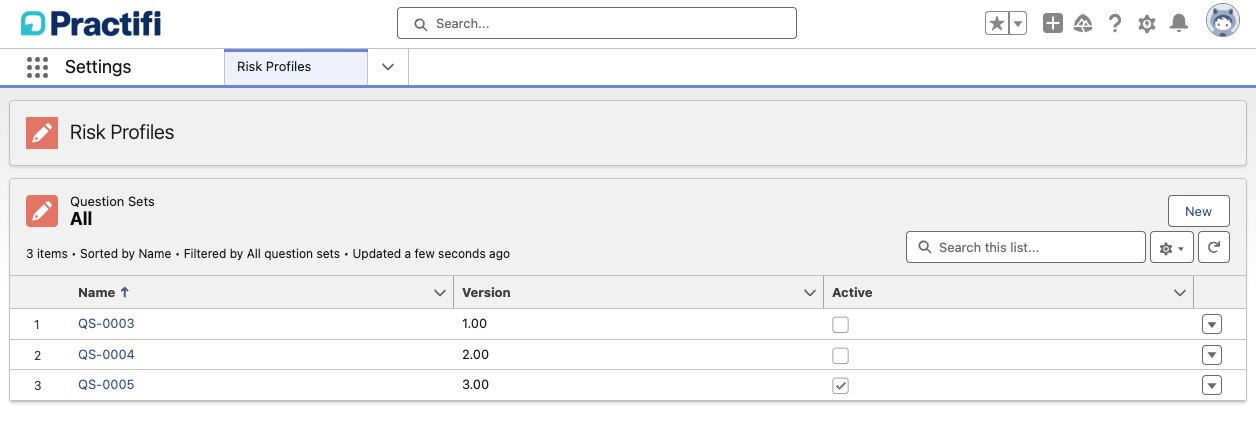This screenshot has width=1256, height=422.
Task: Open the Trailhead guidance icon
Action: click(1083, 23)
